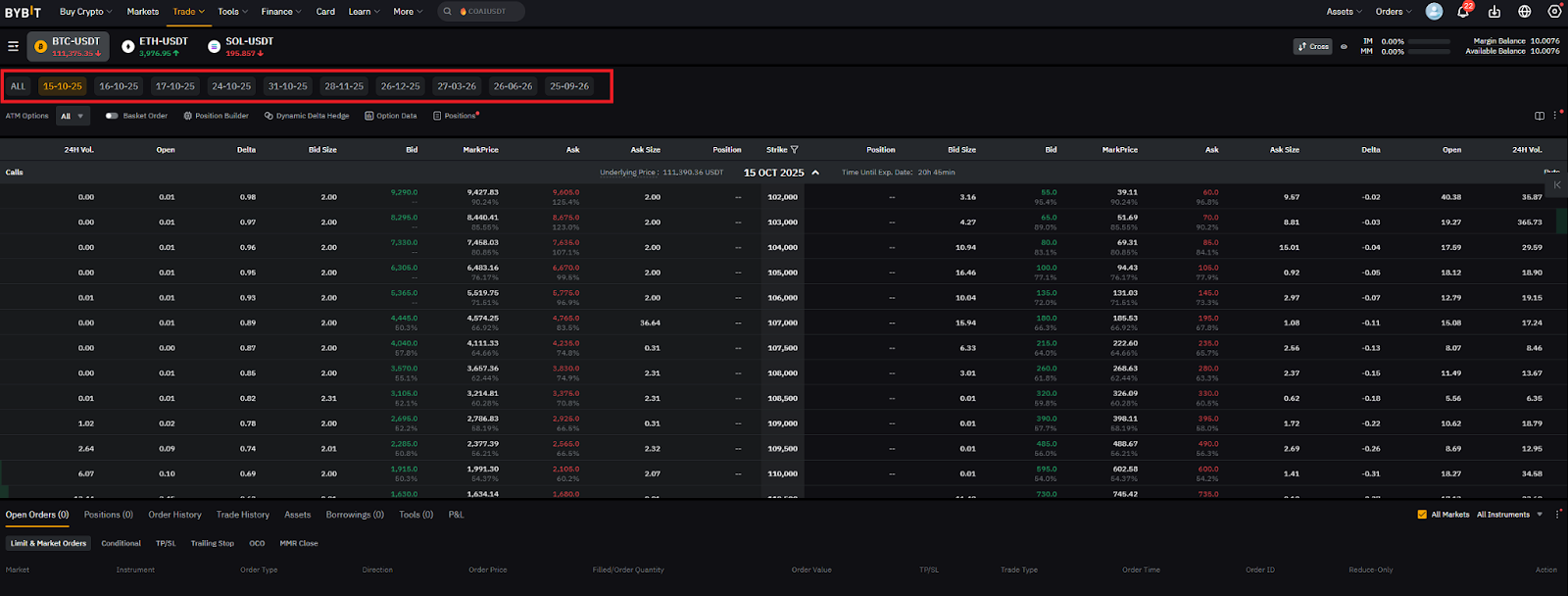Screen dimensions: 1568x596
Task: Toggle balance visibility eye icon
Action: click(x=1344, y=46)
